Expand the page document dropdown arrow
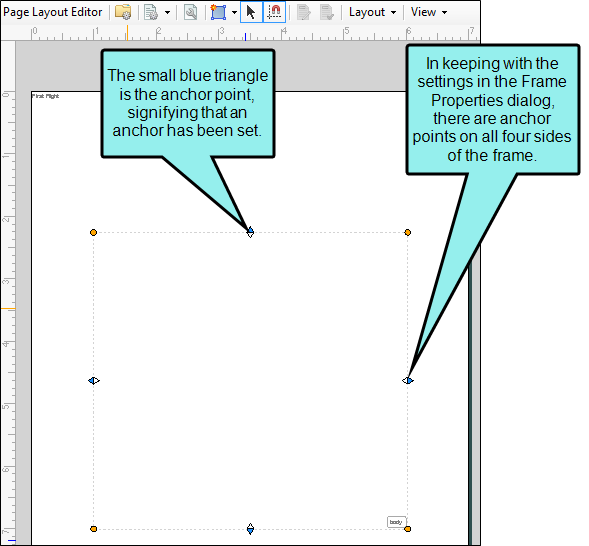589x546 pixels. click(x=168, y=12)
